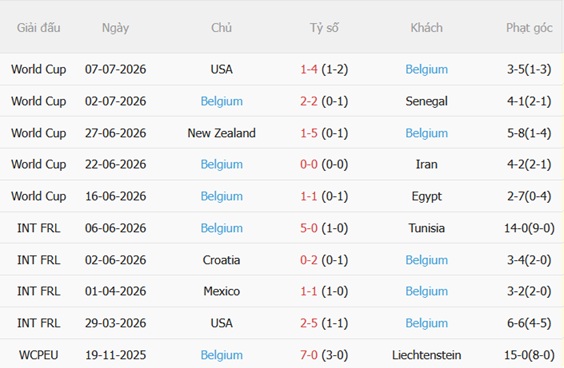Click Belgium in USA 2-5 friendly row
Image resolution: width=564 pixels, height=368 pixels.
point(426,323)
